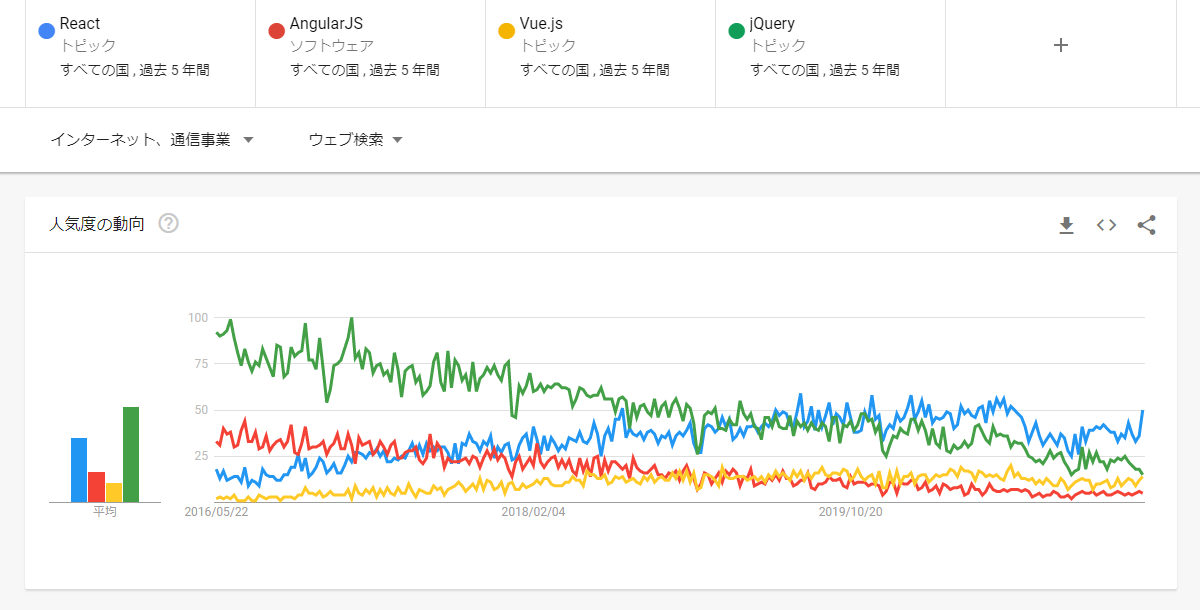Click the green jQuery color dot
The height and width of the screenshot is (610, 1200).
point(737,31)
